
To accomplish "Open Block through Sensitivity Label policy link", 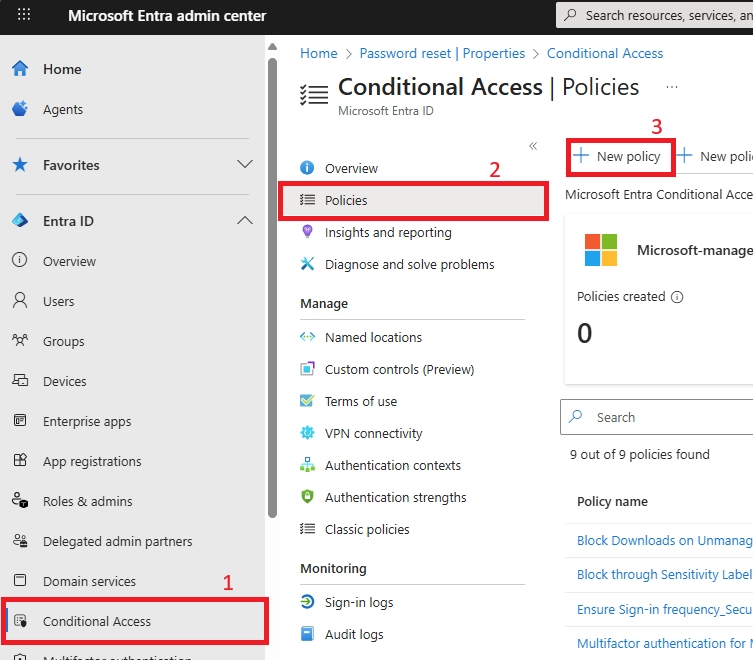I will tap(665, 574).
